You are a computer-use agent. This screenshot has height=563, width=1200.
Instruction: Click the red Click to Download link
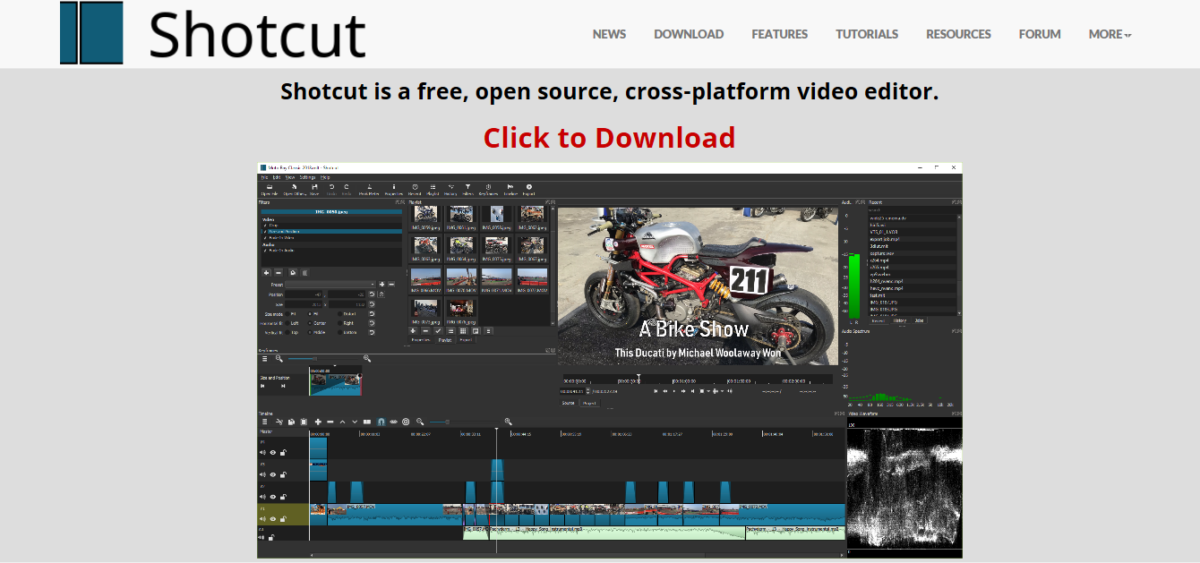(608, 137)
